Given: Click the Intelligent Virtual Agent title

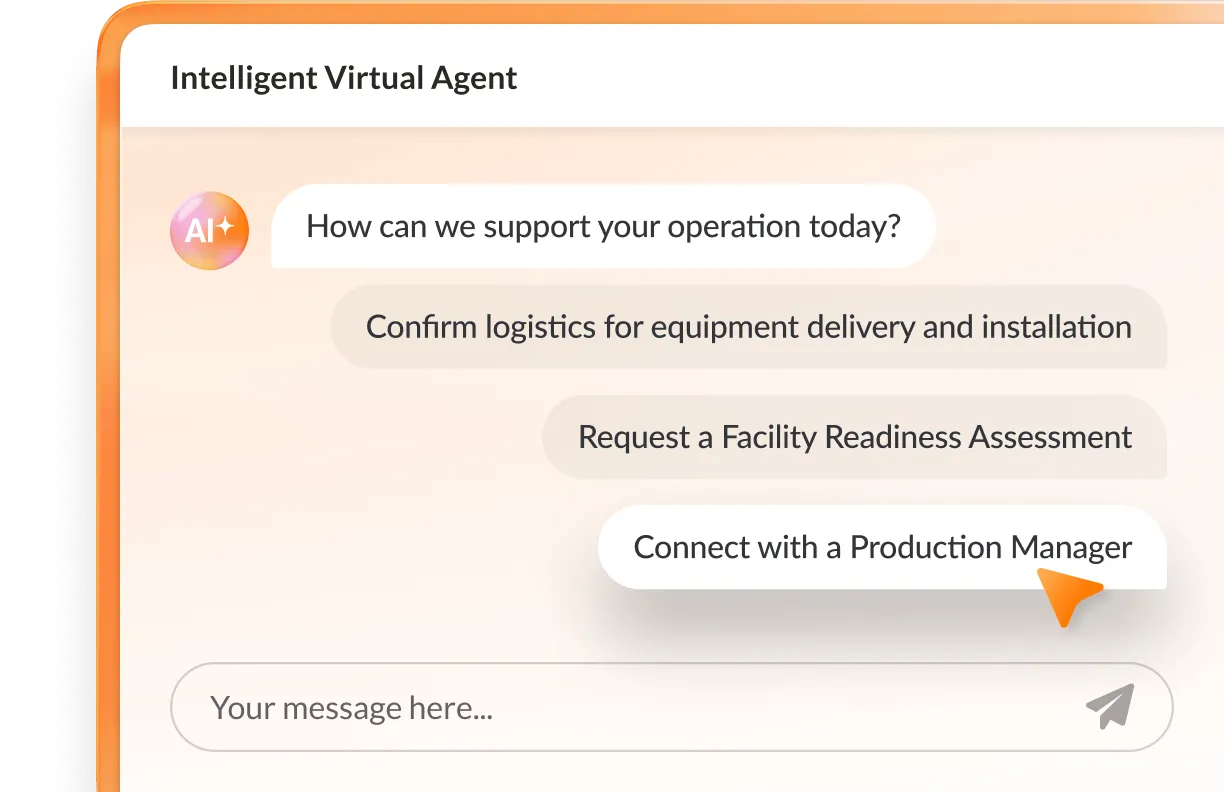Looking at the screenshot, I should click(x=344, y=78).
